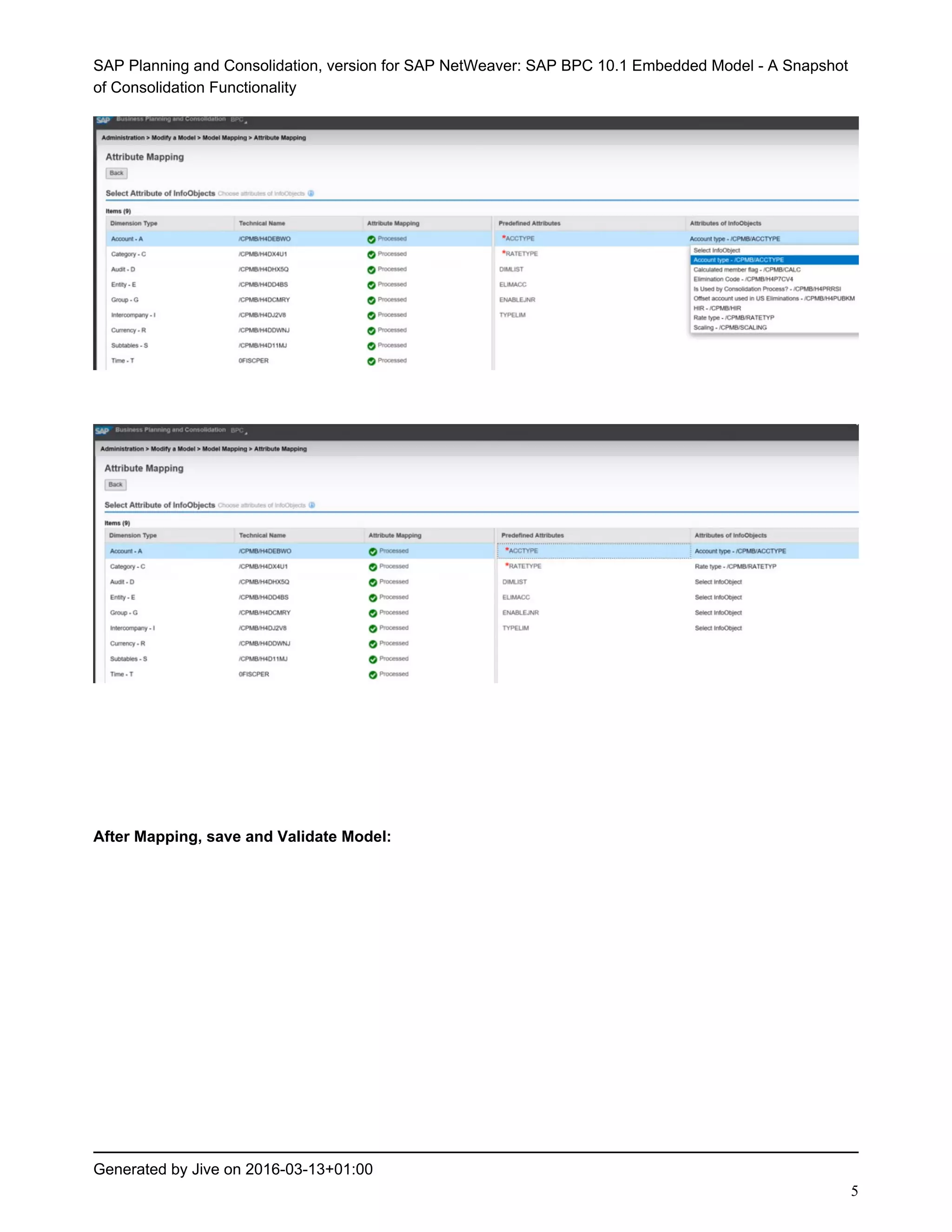The width and height of the screenshot is (952, 1232).
Task: Click 'Administration' breadcrumb in bottom screenshot
Action: (122, 449)
